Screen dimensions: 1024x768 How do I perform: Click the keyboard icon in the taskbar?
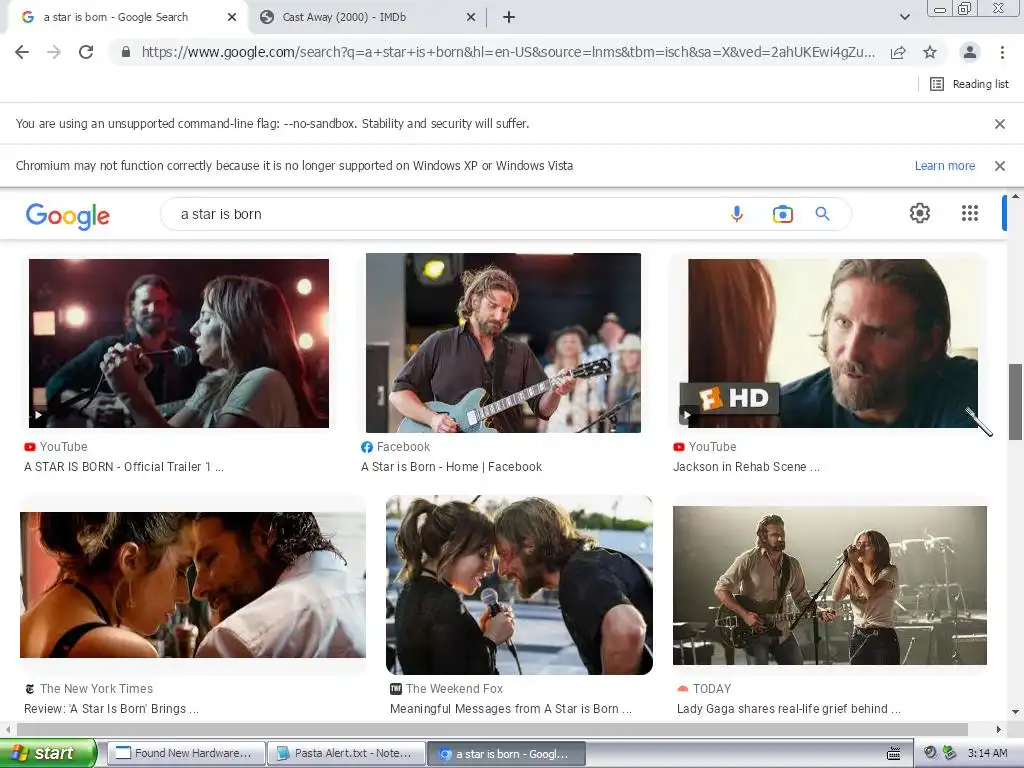click(x=894, y=754)
